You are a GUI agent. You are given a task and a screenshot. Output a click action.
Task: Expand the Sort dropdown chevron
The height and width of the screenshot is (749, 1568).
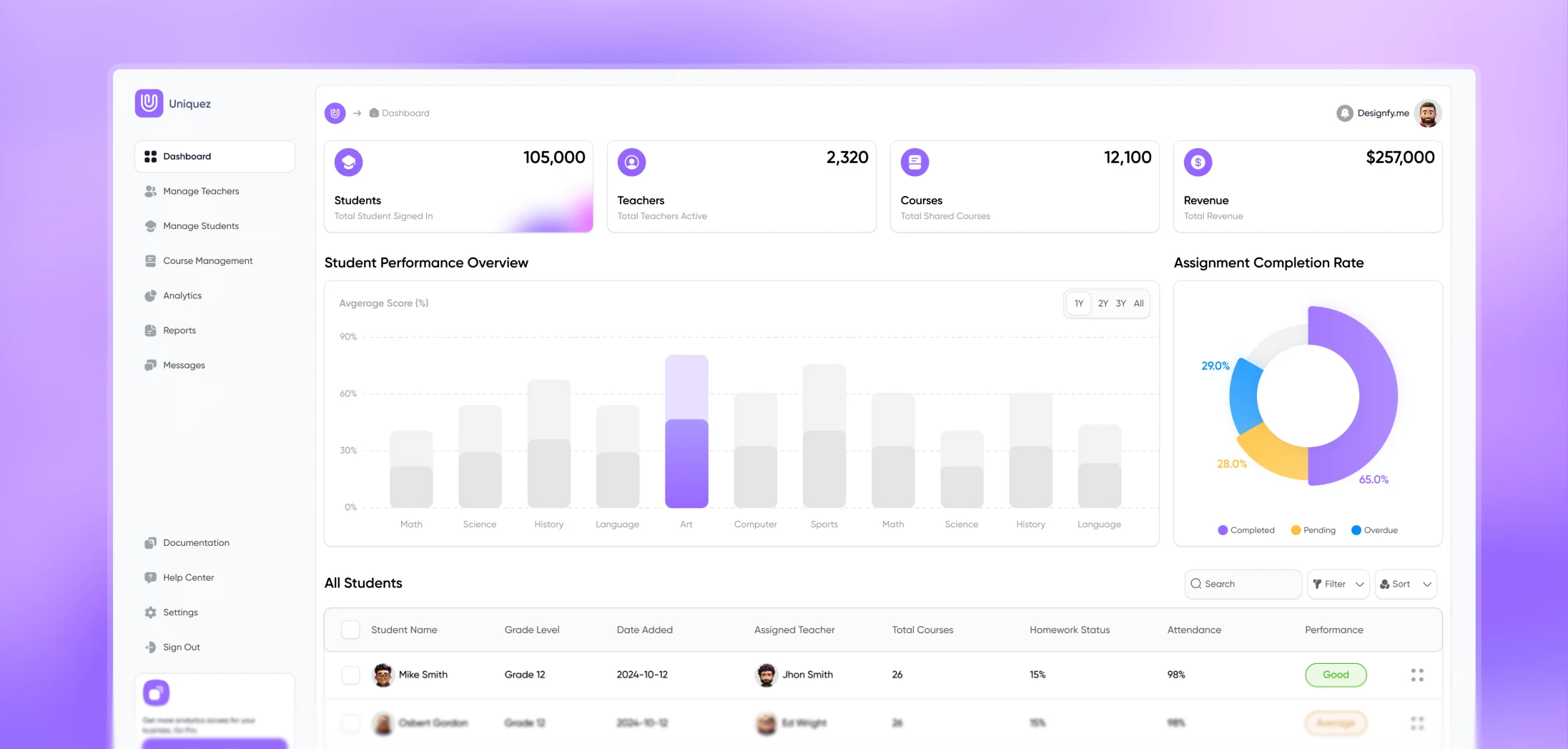click(1427, 584)
